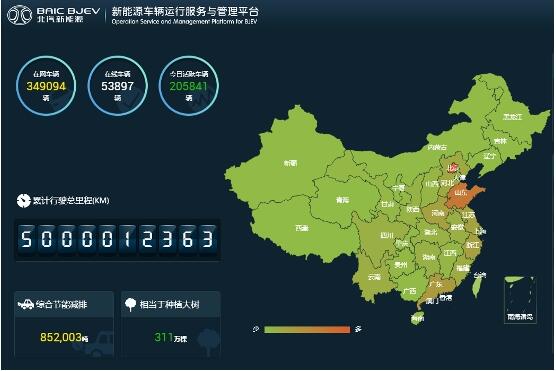Click the legend gradient color bar

(x=307, y=330)
